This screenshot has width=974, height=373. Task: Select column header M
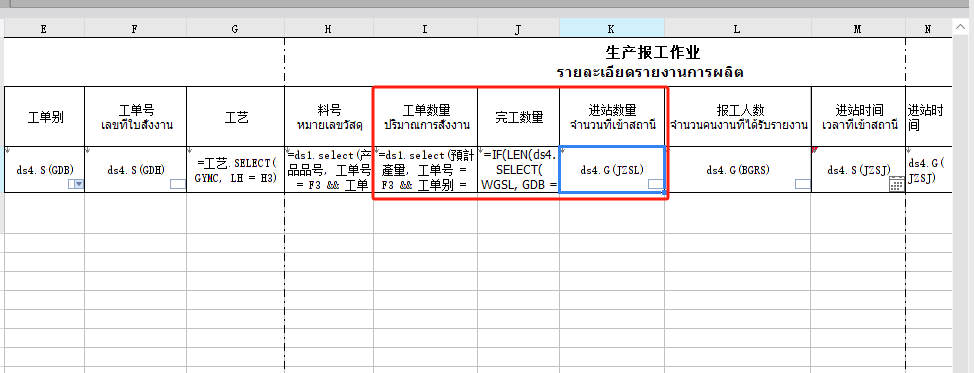pos(858,29)
